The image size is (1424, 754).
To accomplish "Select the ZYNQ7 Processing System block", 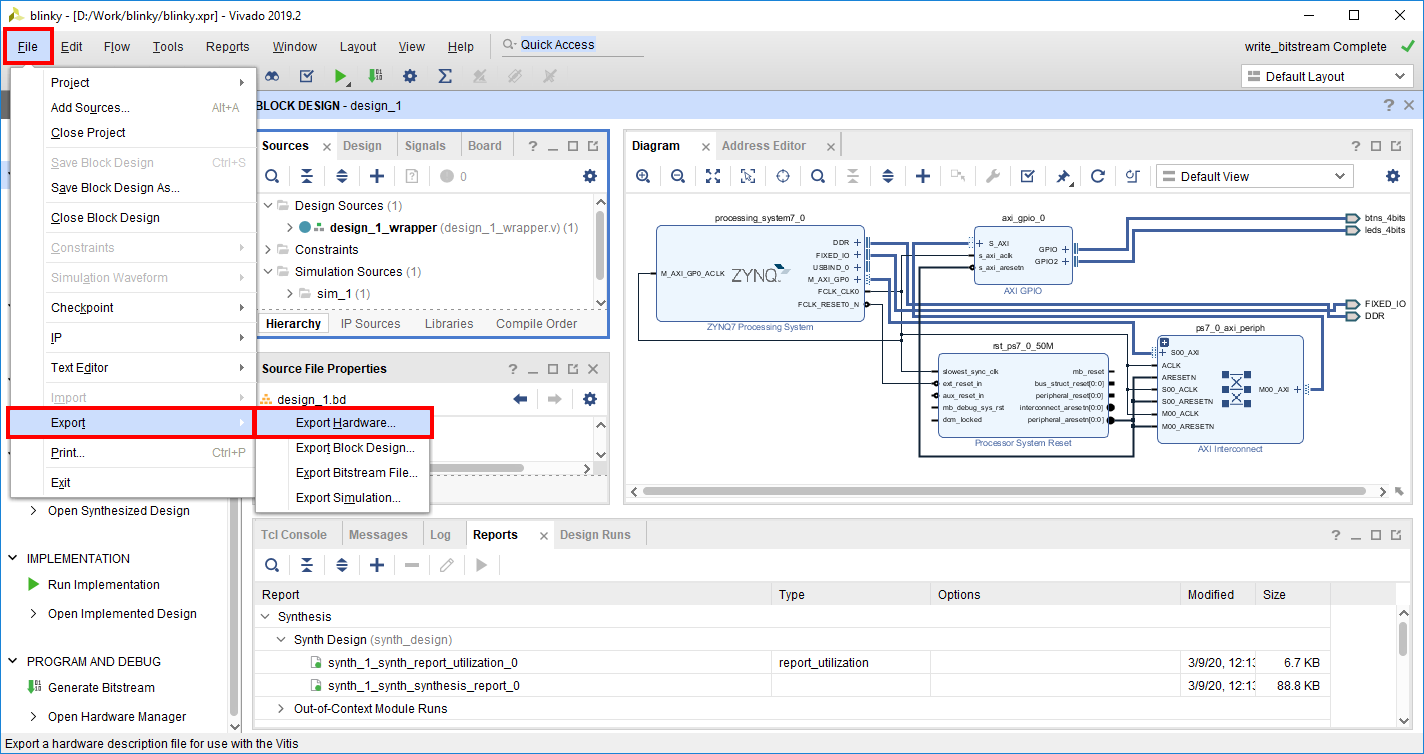I will [760, 273].
